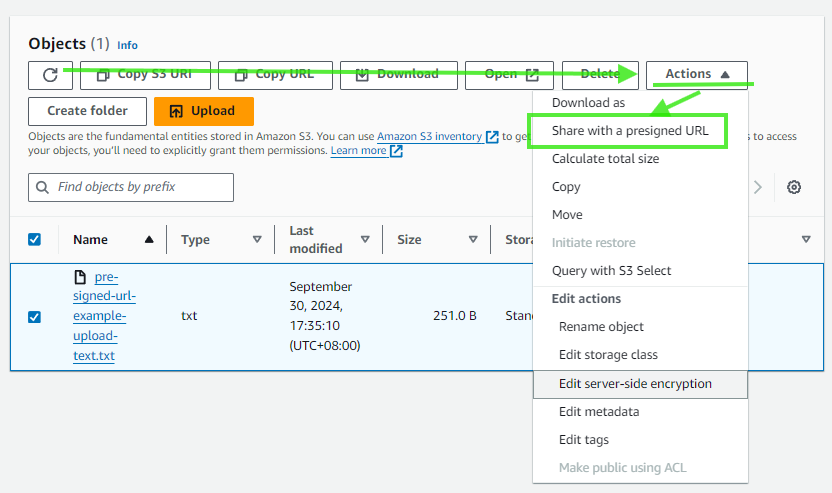This screenshot has width=832, height=493.
Task: Select Query with S3 Select option
Action: pos(611,271)
